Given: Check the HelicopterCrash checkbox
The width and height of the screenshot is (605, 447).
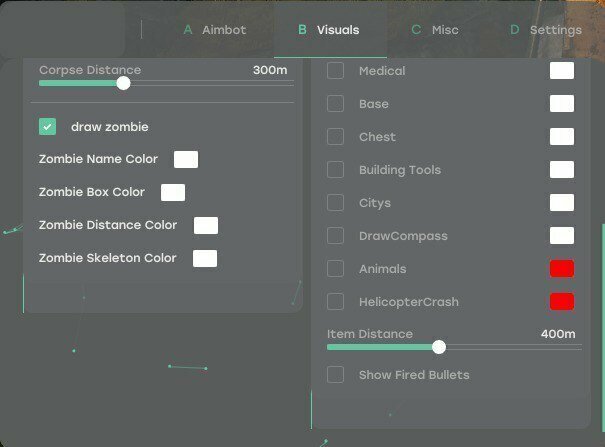Looking at the screenshot, I should (x=335, y=302).
